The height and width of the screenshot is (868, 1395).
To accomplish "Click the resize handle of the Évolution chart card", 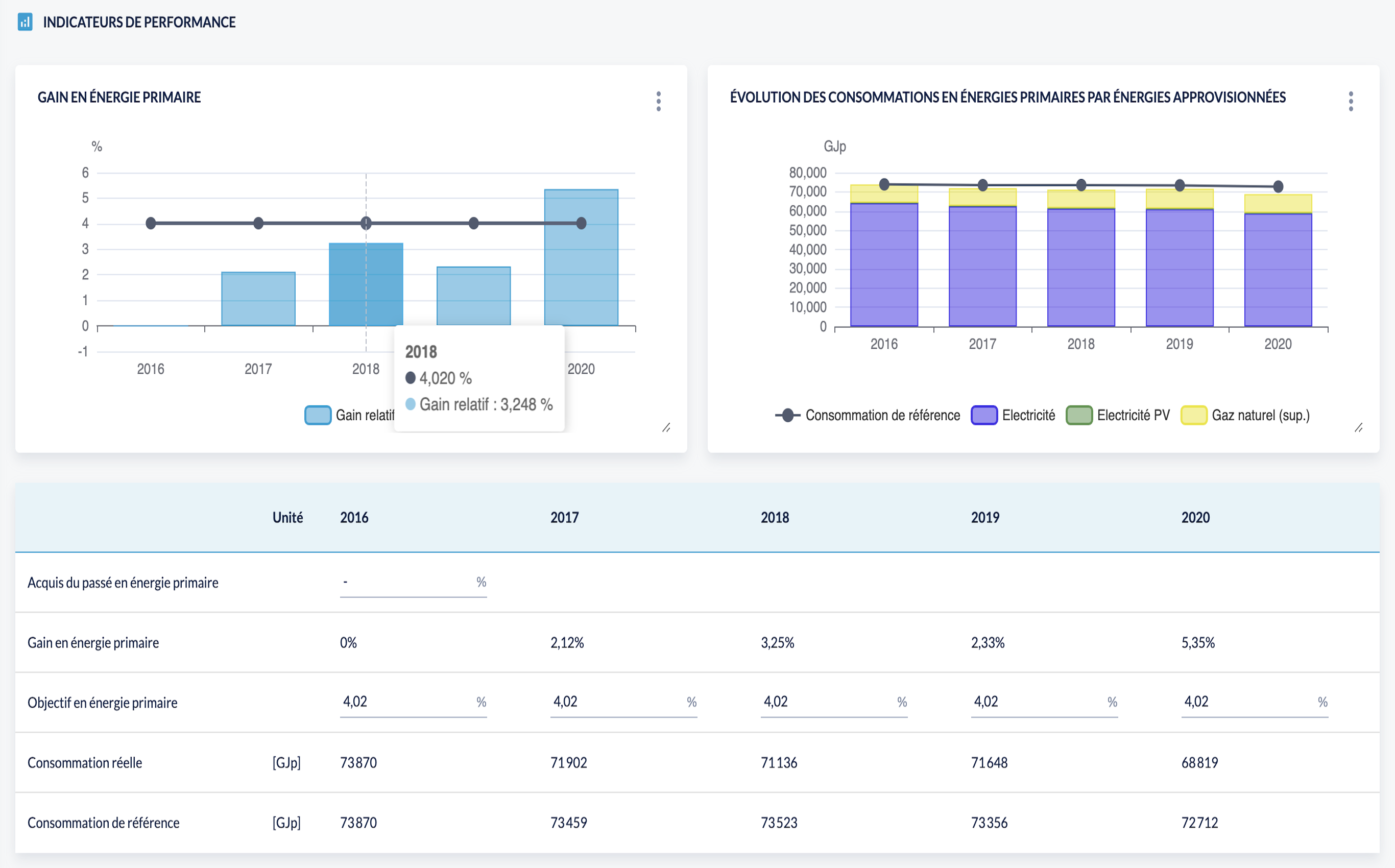I will tap(1358, 428).
